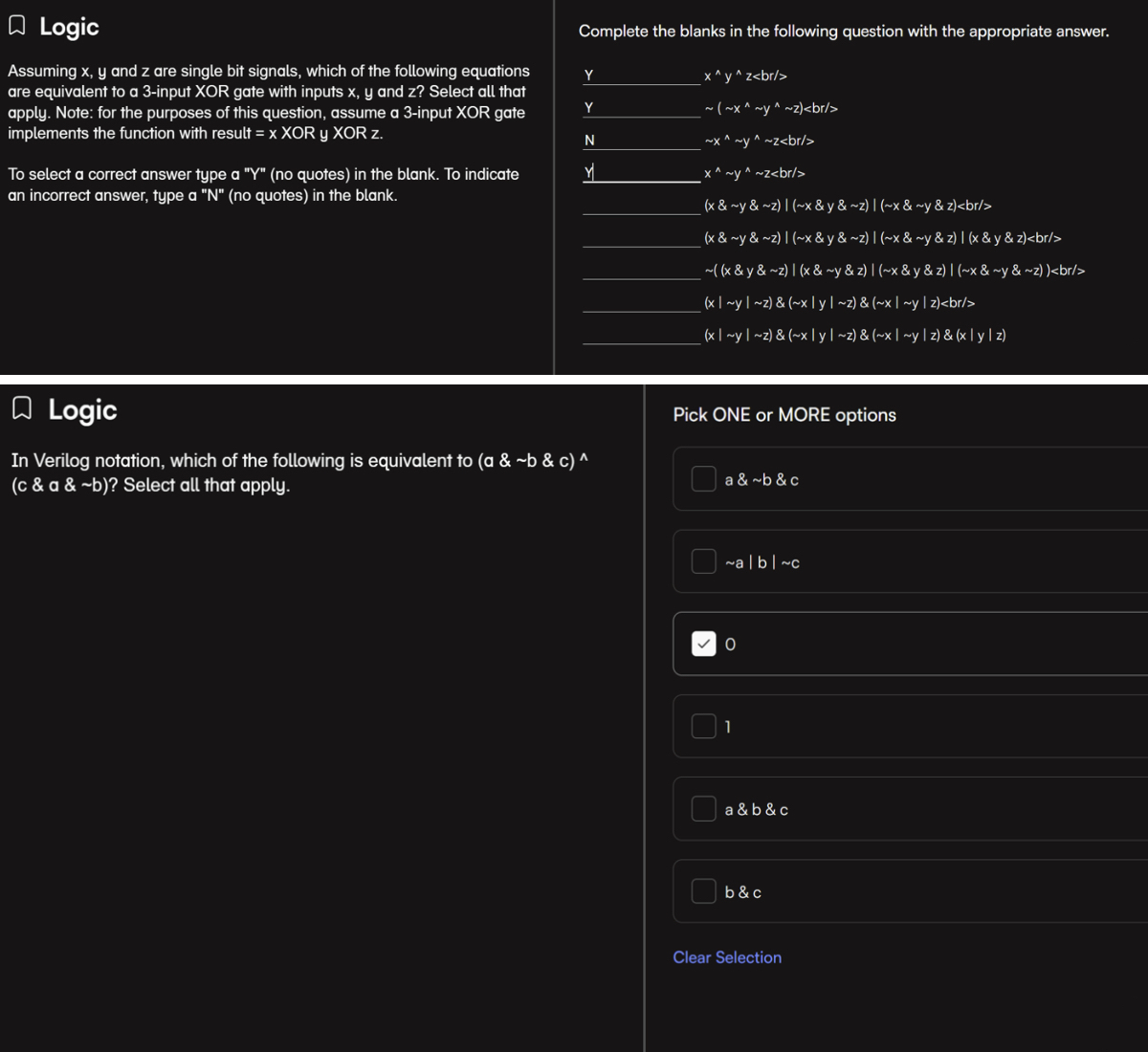The image size is (1148, 1052).
Task: Click blank for negated sum-of-products expression
Action: point(641,270)
